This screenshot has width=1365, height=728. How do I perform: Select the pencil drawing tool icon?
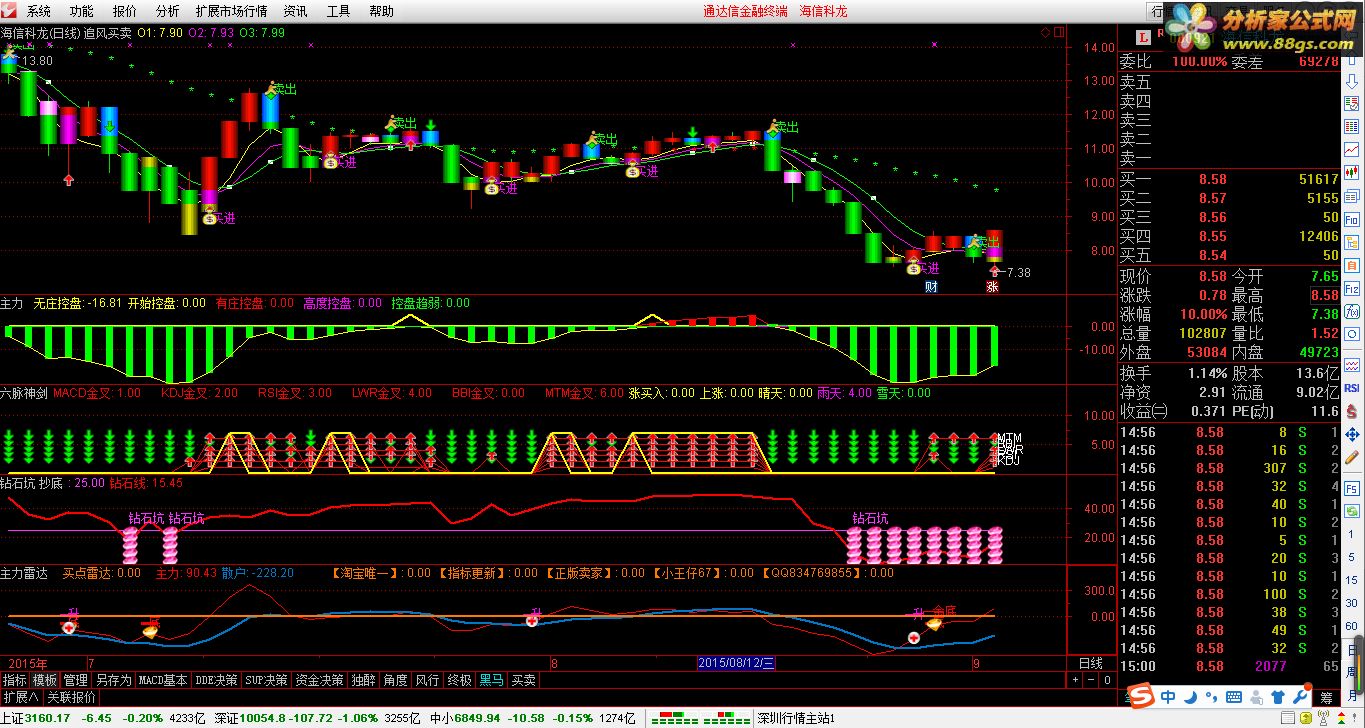click(x=1351, y=457)
